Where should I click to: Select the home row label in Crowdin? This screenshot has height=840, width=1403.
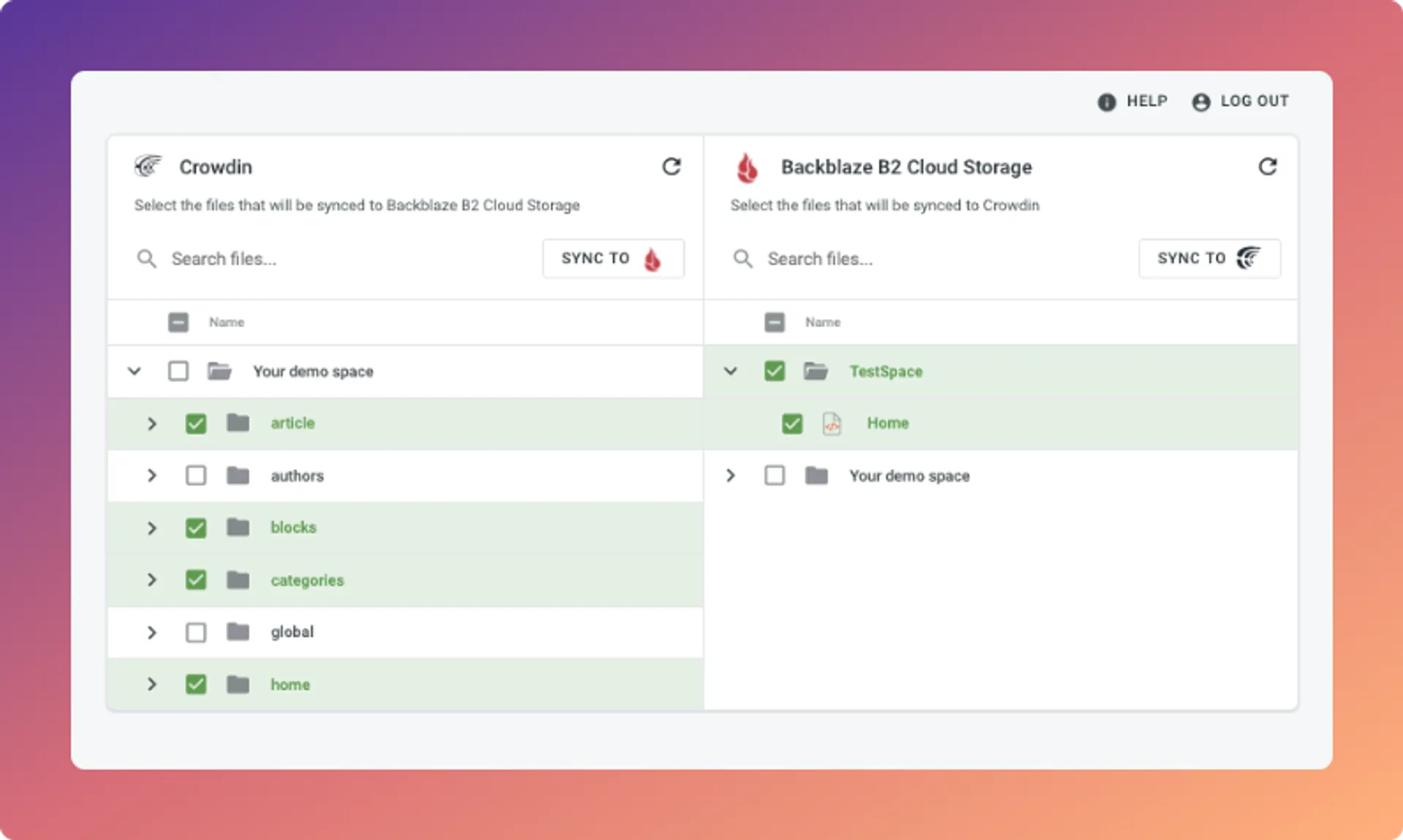click(290, 684)
